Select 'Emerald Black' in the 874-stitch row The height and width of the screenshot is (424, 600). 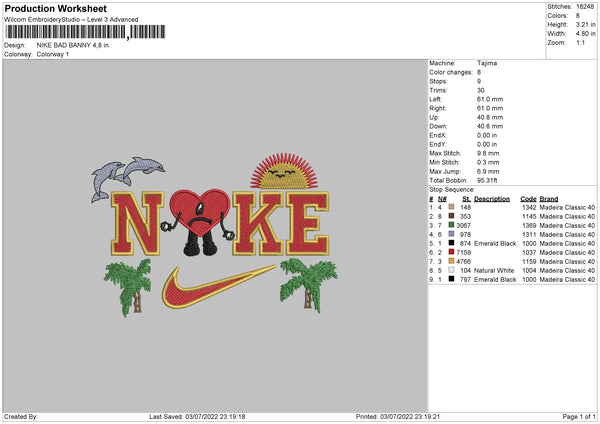click(495, 243)
